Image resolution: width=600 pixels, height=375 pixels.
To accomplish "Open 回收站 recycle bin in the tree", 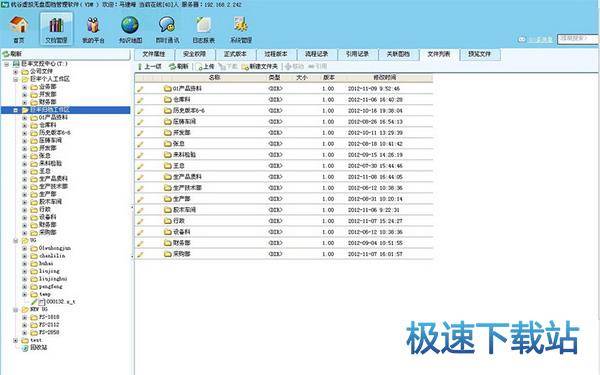I will (x=34, y=348).
